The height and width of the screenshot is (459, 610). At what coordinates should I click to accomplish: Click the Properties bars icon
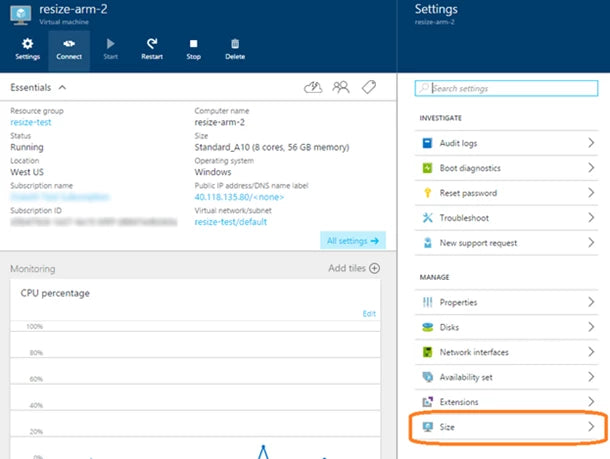tap(427, 302)
